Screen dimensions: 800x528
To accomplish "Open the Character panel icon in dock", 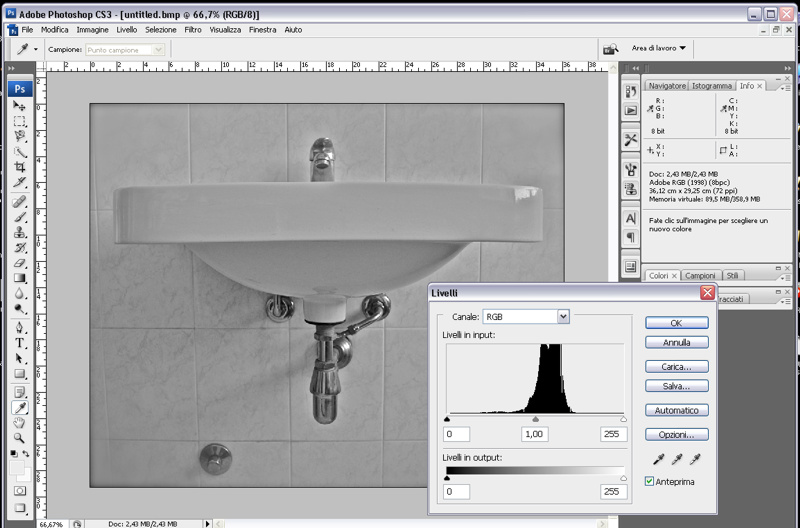I will coord(631,217).
